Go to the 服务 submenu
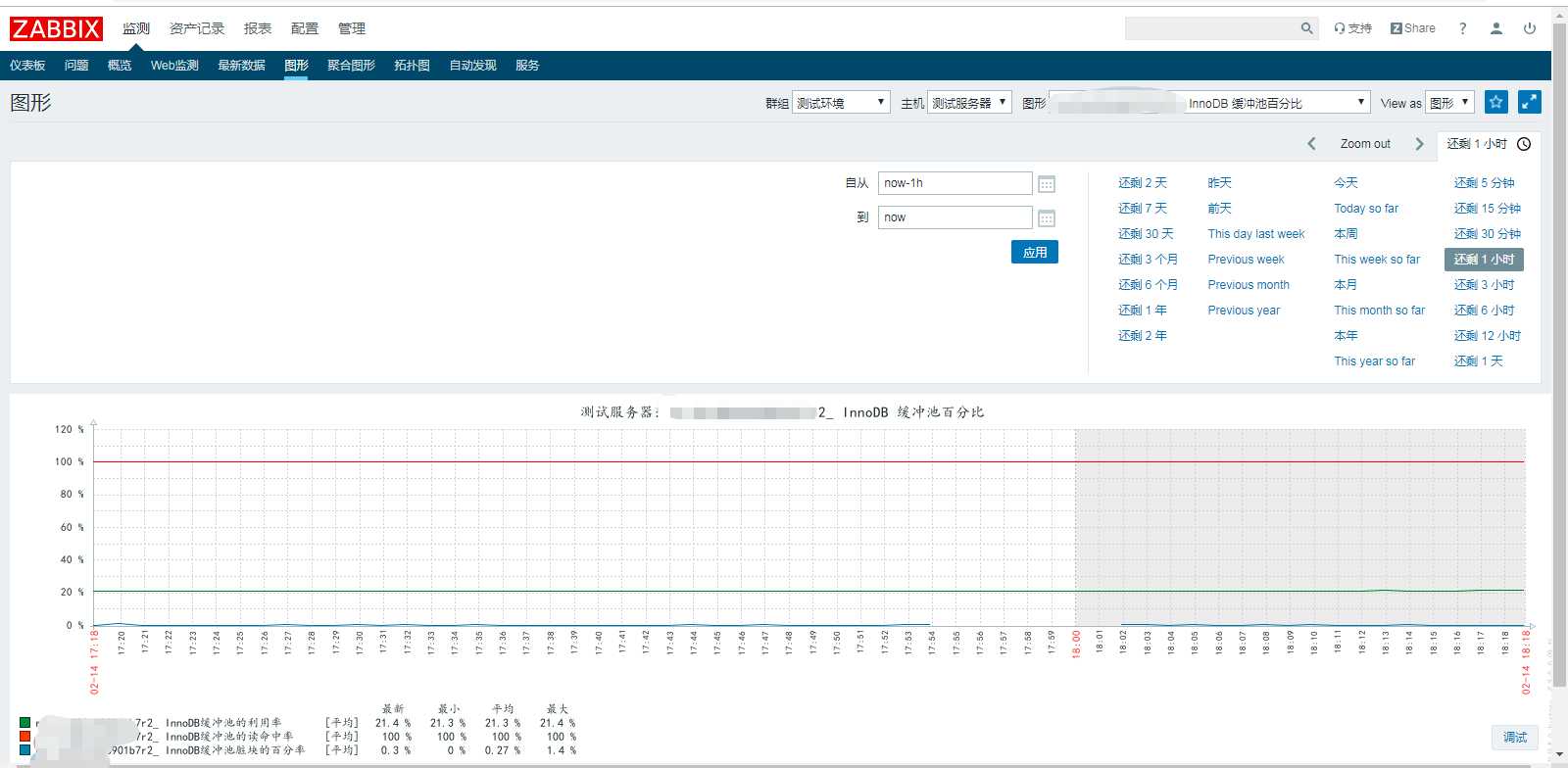Image resolution: width=1568 pixels, height=768 pixels. [527, 66]
